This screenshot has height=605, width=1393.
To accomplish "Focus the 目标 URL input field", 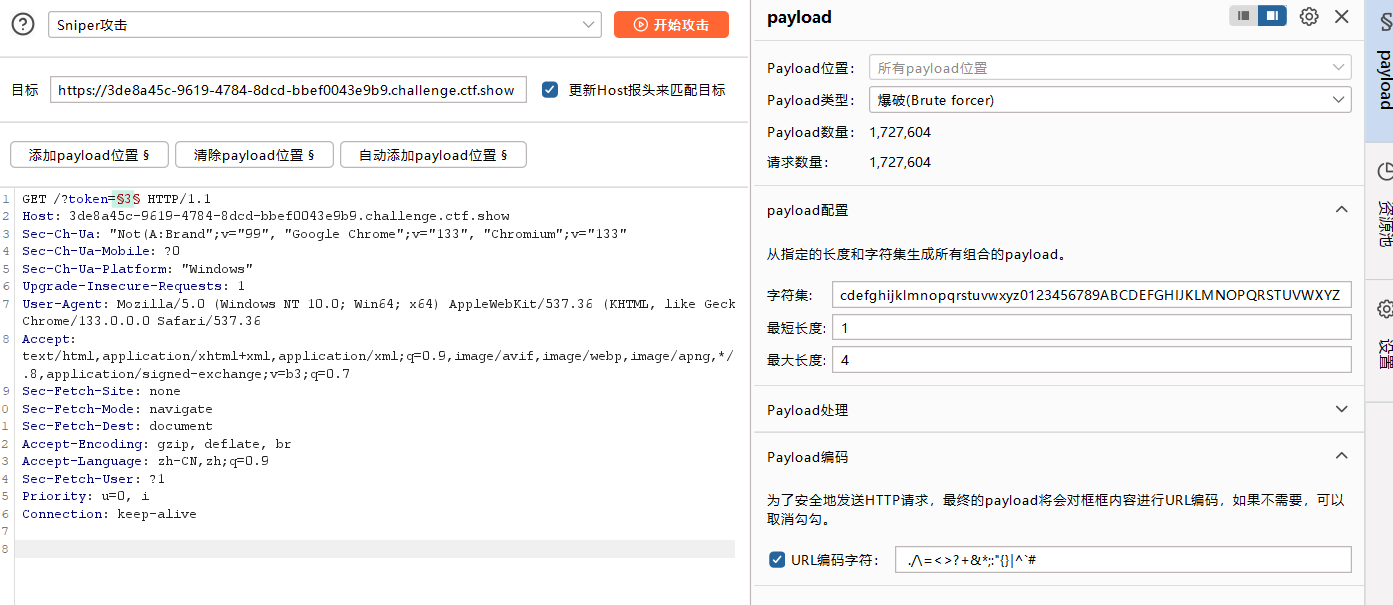I will (x=288, y=90).
